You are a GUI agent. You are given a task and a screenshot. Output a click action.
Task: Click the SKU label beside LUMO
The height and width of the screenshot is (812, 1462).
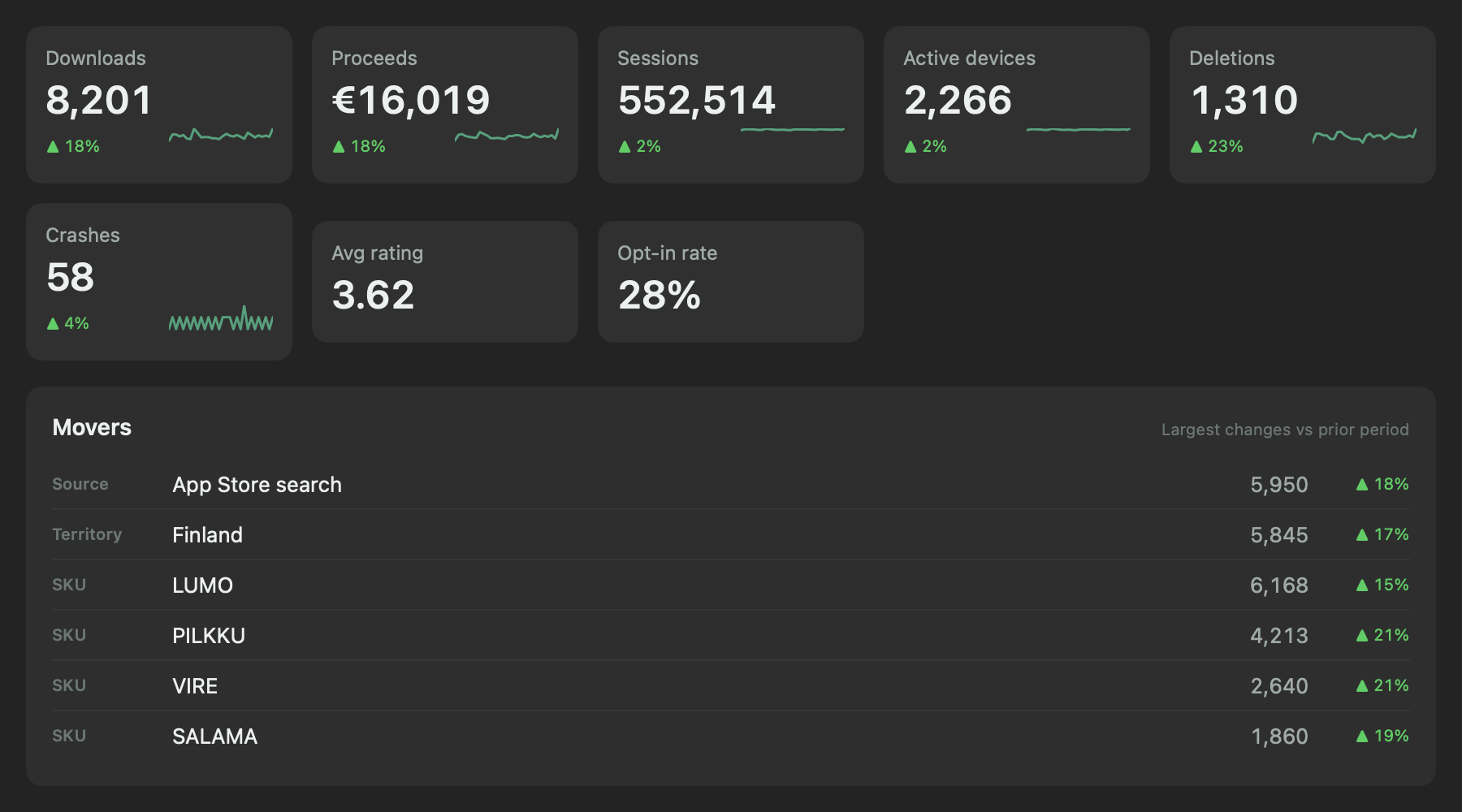[x=69, y=585]
